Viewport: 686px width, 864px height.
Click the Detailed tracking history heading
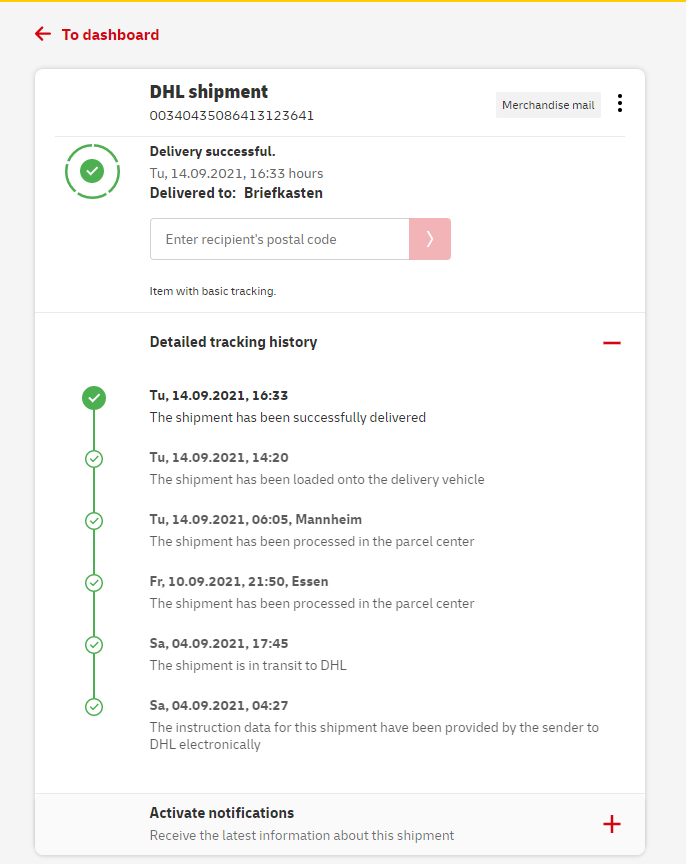point(233,342)
